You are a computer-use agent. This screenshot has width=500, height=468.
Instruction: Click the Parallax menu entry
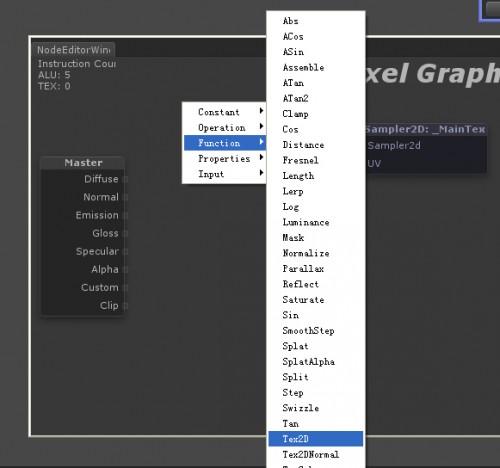[316, 269]
